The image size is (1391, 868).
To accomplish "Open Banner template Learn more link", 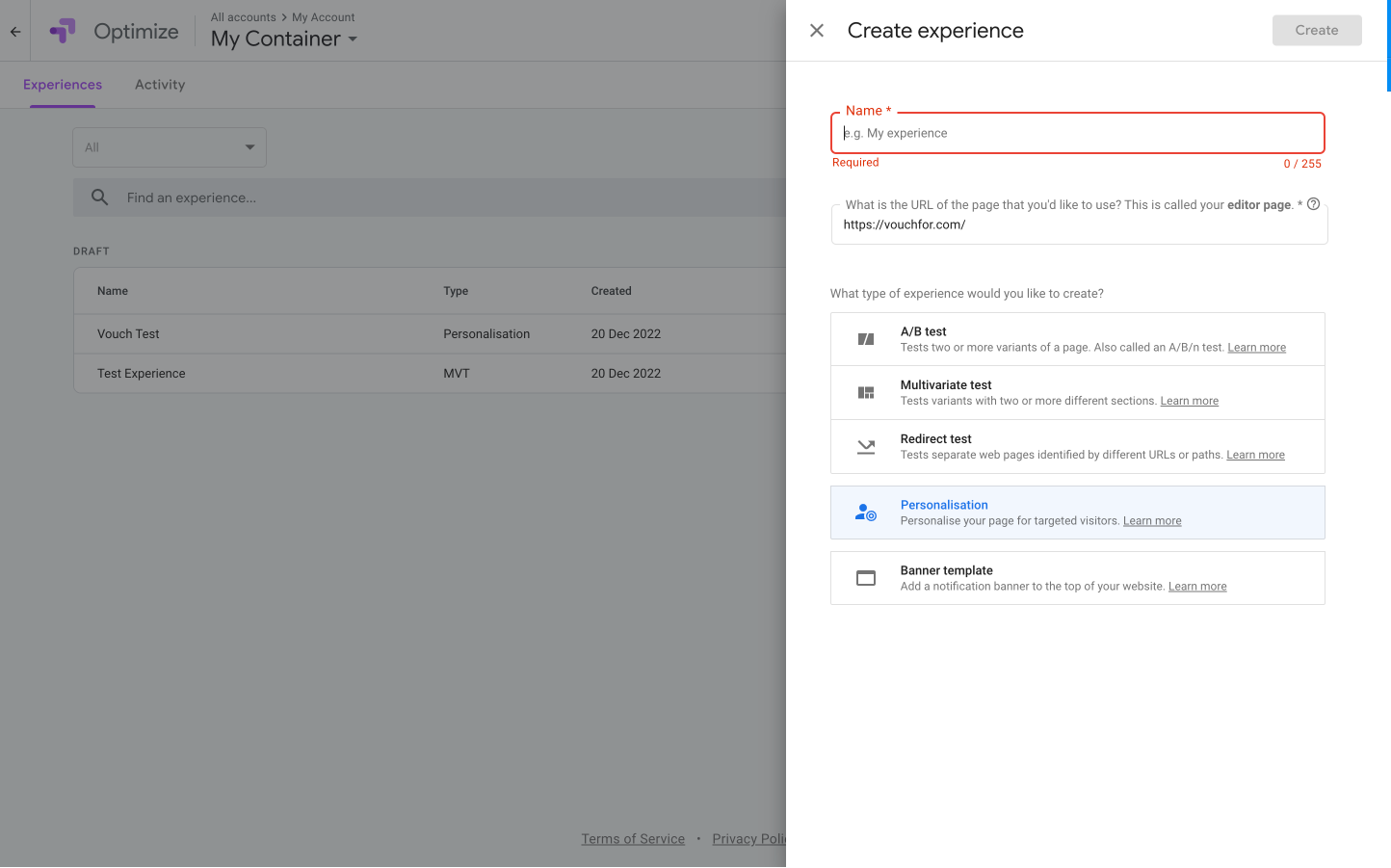I will (x=1197, y=587).
